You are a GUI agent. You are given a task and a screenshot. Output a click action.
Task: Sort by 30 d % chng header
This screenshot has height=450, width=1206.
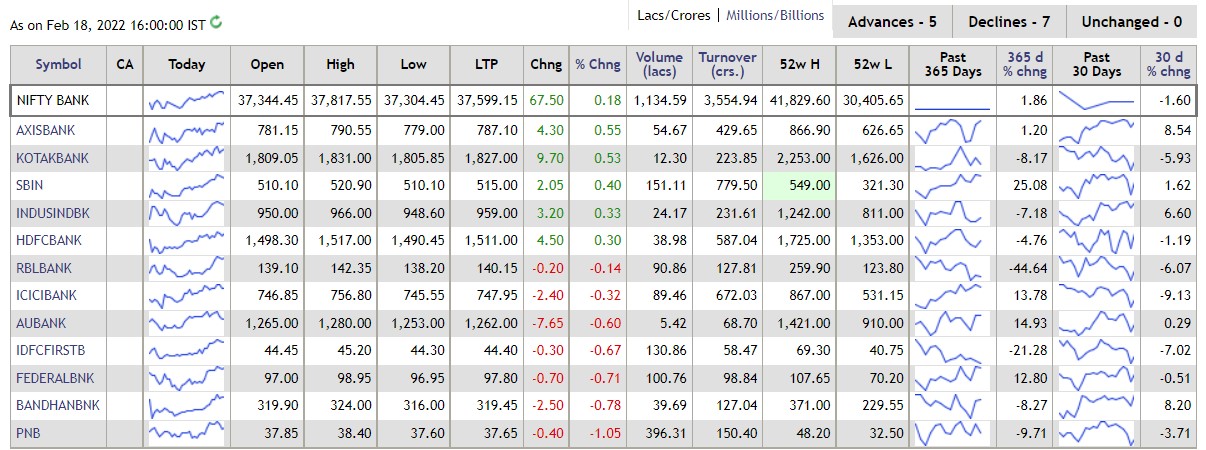point(1168,64)
